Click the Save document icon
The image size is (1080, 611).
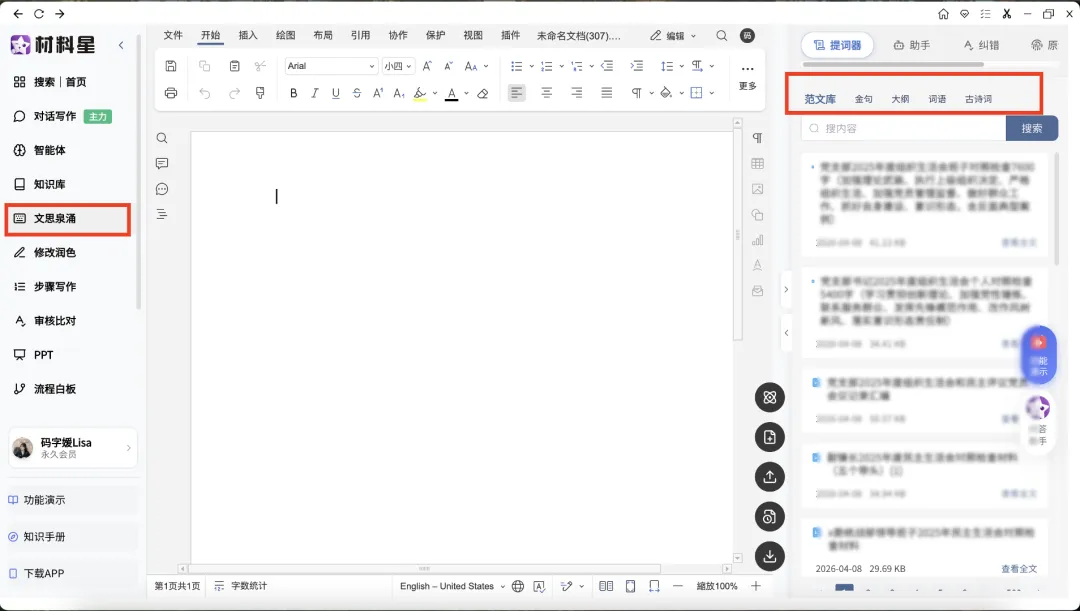tap(171, 66)
